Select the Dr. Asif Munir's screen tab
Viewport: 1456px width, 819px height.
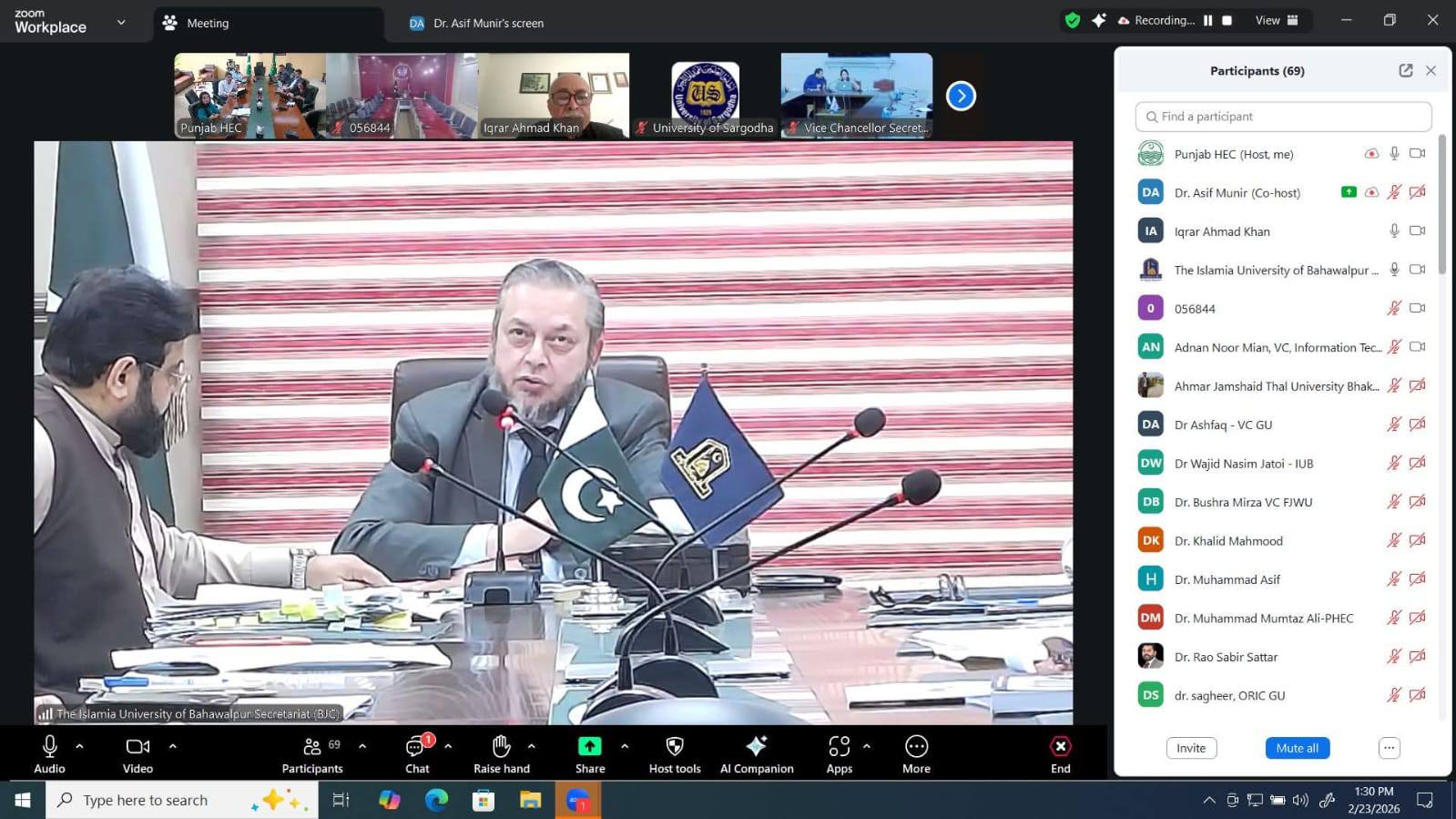click(x=487, y=24)
